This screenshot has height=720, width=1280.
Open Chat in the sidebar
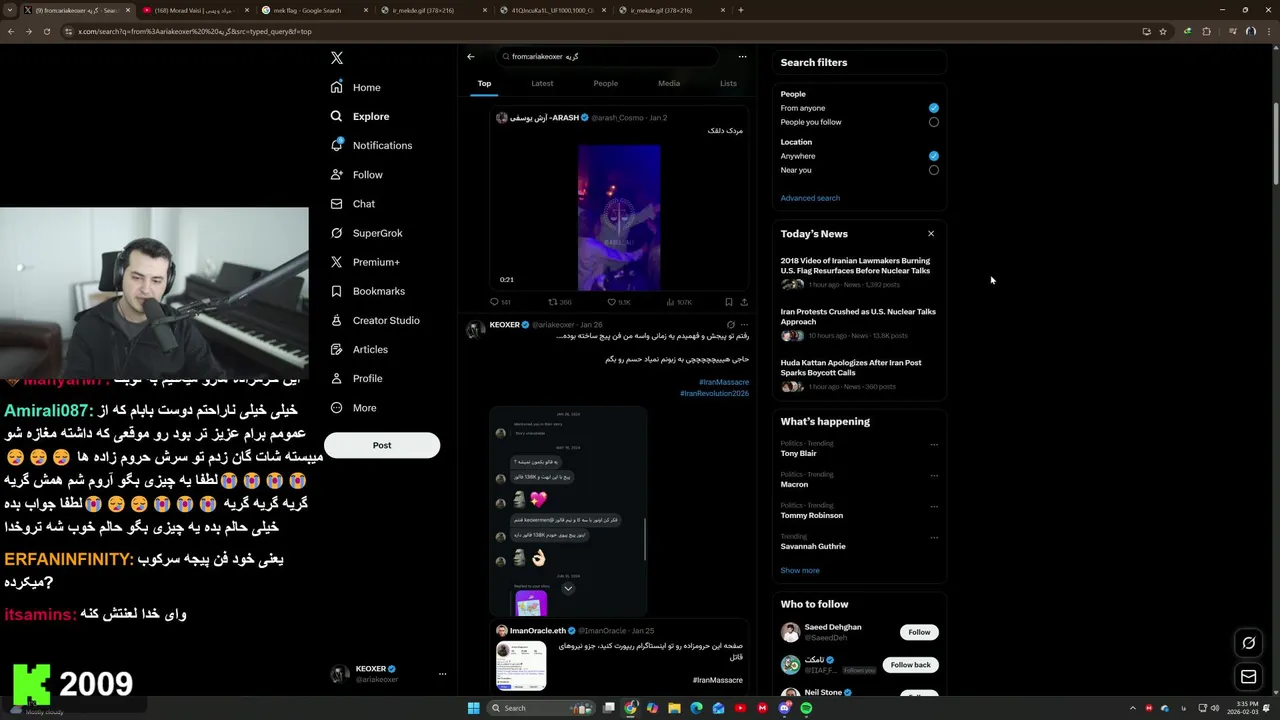352,203
